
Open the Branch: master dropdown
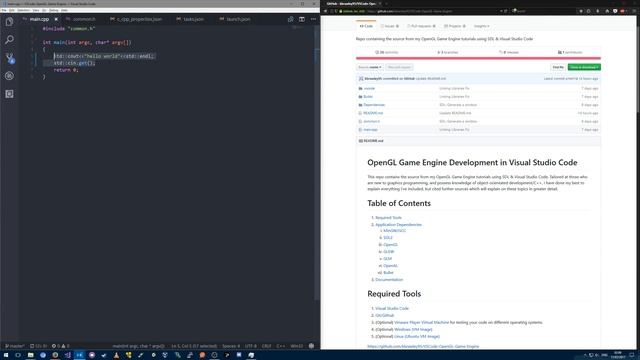point(370,67)
